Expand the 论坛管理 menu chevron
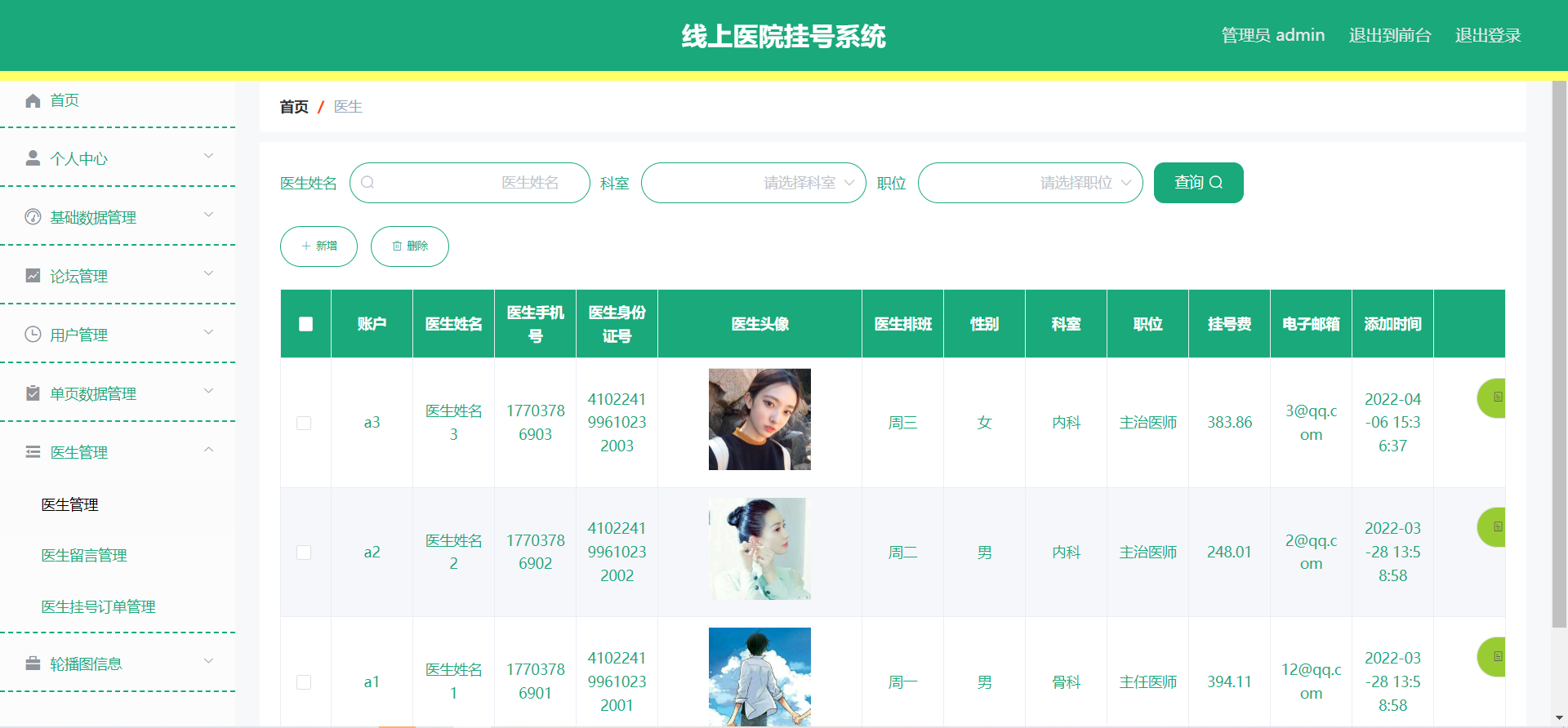 [x=208, y=273]
